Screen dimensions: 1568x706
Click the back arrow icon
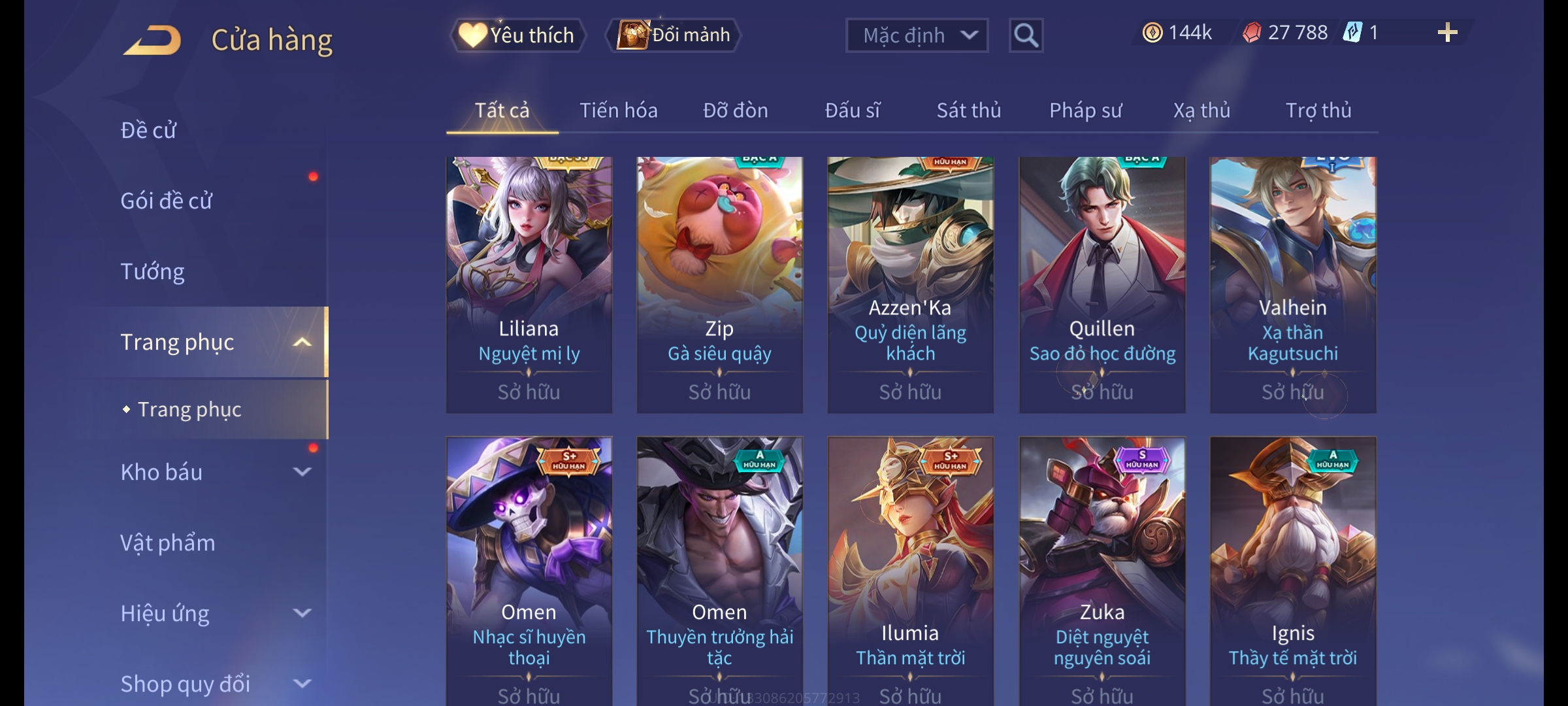(x=153, y=41)
